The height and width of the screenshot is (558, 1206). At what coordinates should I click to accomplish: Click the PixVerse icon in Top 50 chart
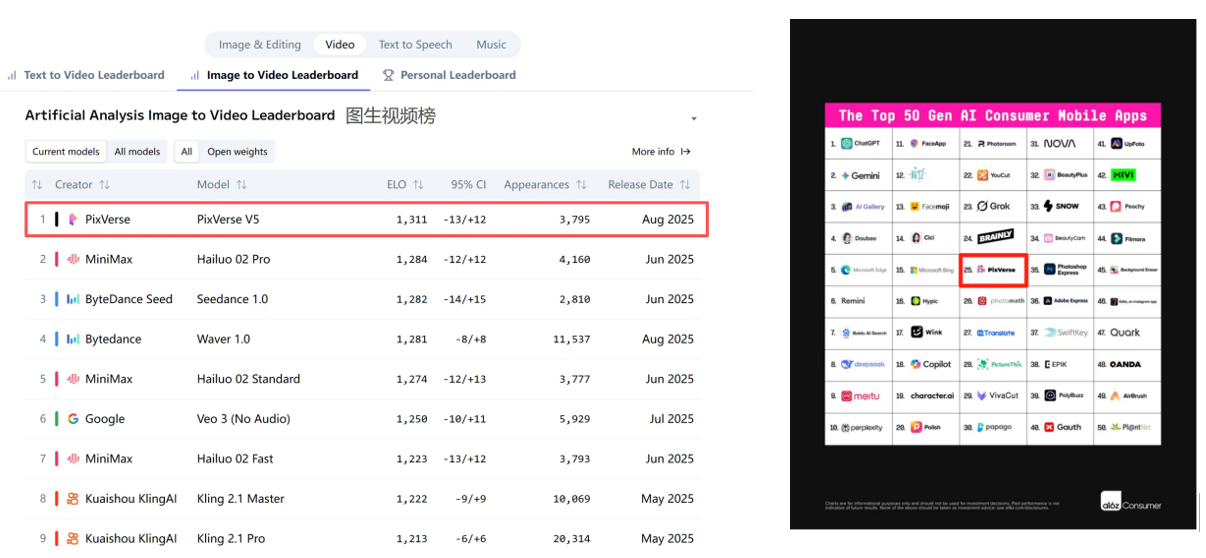pos(981,269)
